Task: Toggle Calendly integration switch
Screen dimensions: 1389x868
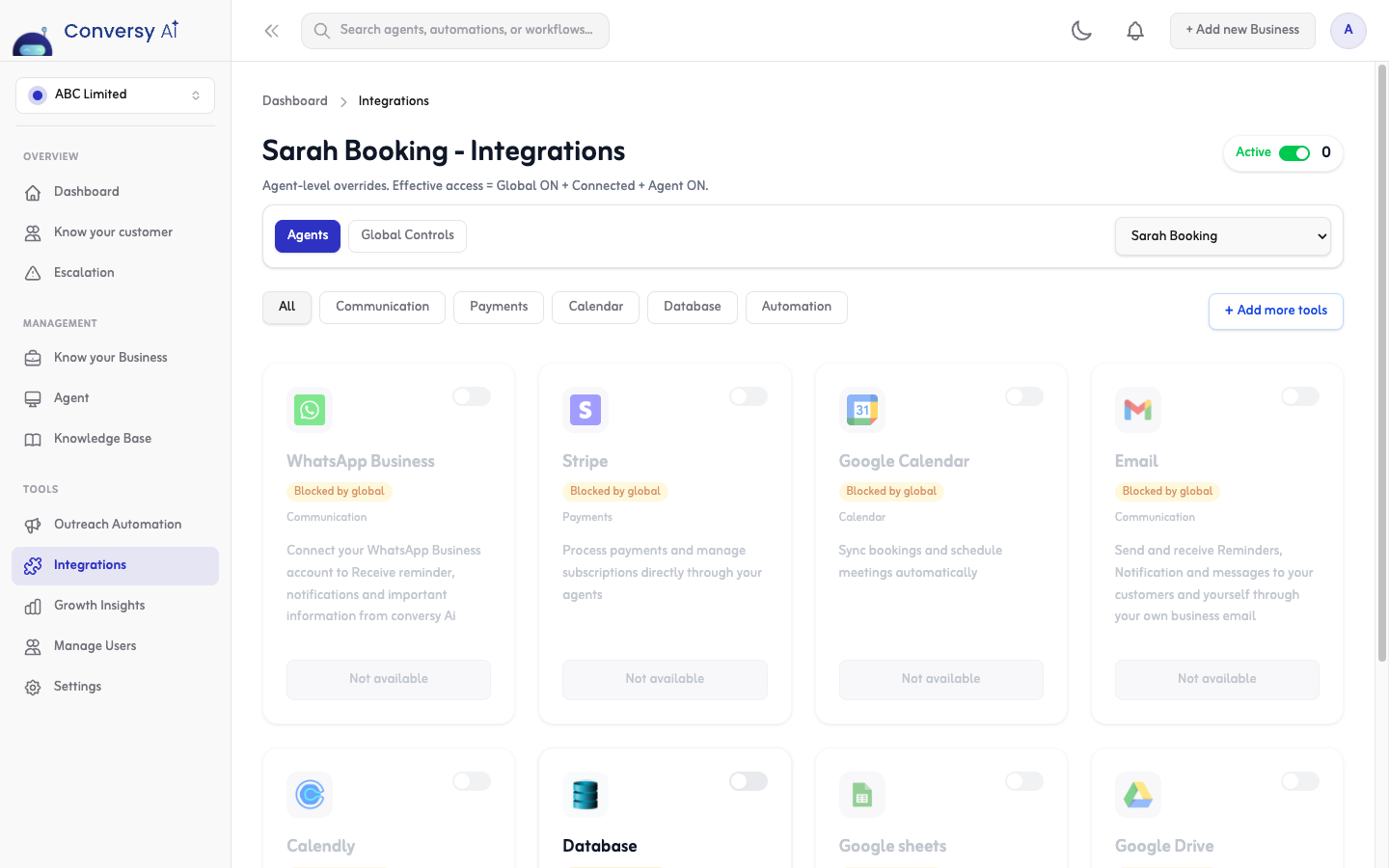Action: coord(472,781)
